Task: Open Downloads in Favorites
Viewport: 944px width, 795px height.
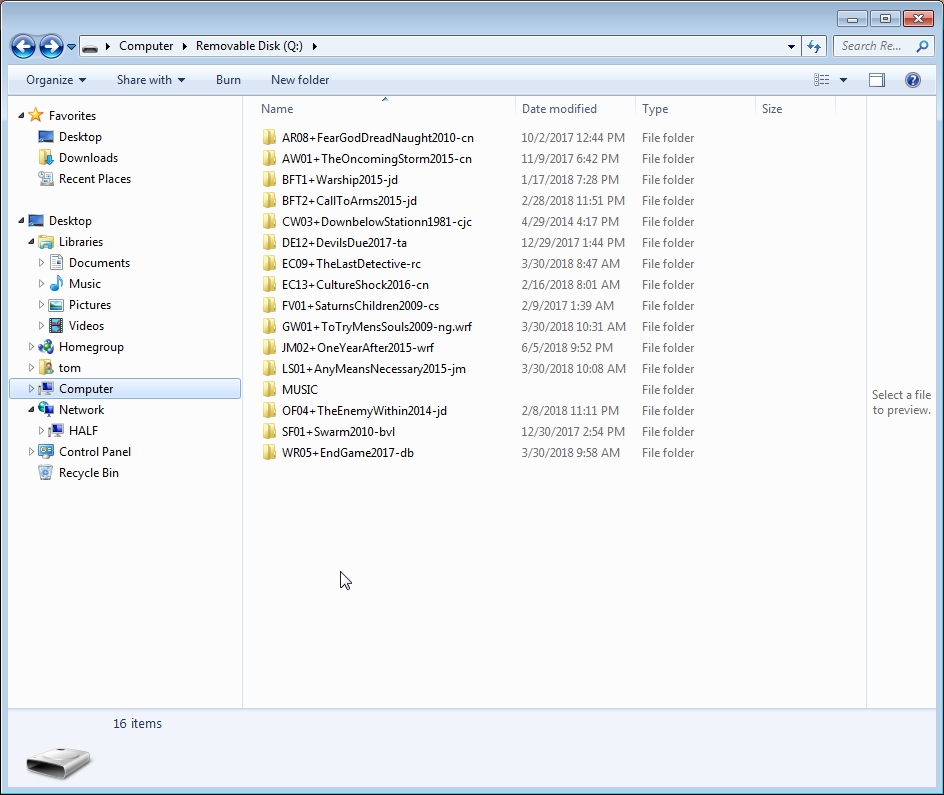Action: (x=88, y=158)
